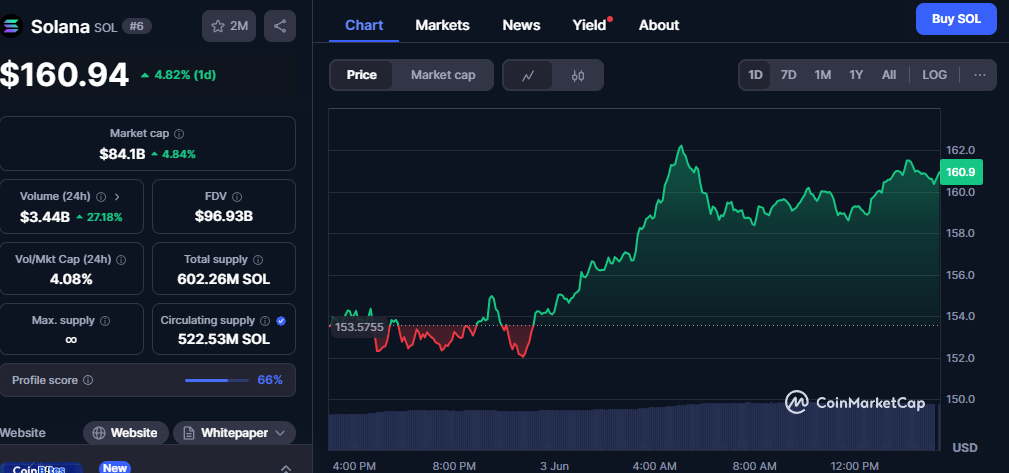Collapse the CoinBites panel chevron

pyautogui.click(x=286, y=468)
